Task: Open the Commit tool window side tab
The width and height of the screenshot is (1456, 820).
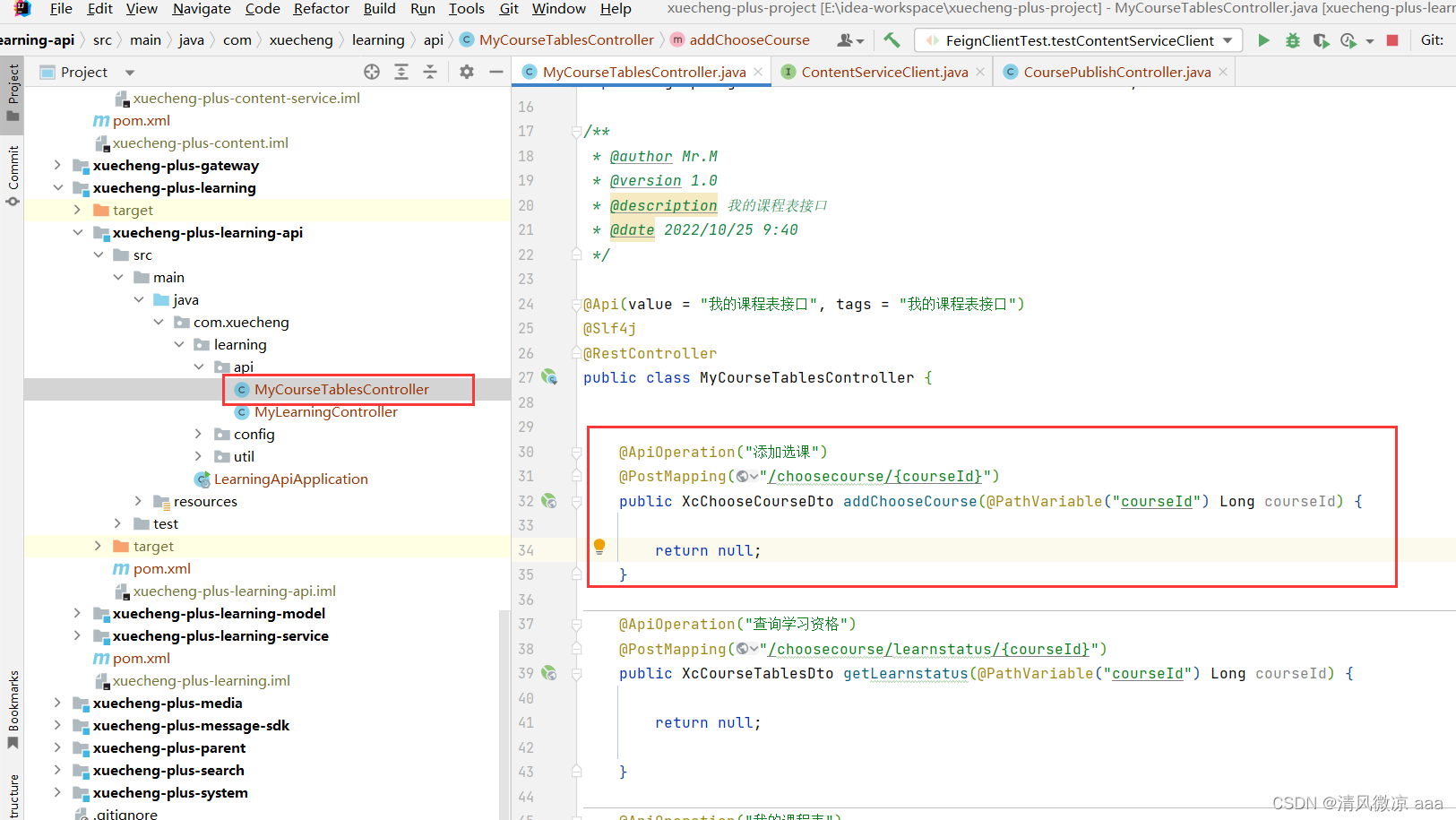Action: pos(13,175)
